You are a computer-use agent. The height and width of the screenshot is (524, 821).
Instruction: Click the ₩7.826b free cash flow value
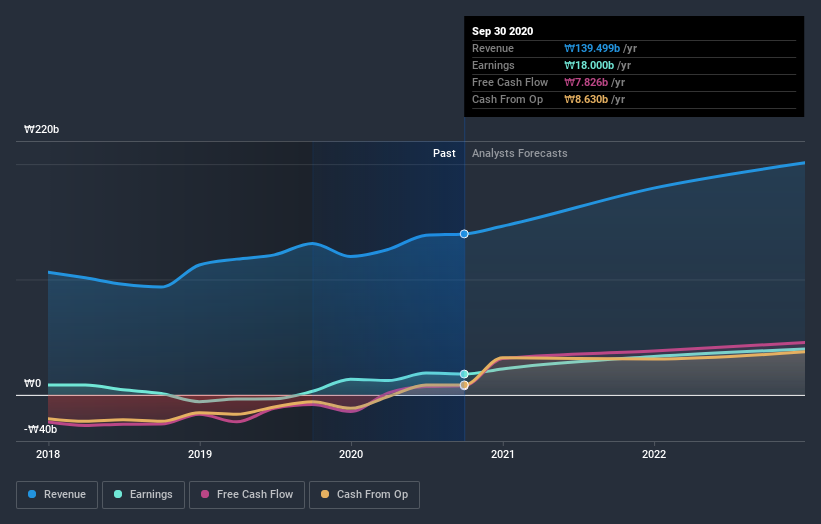point(586,82)
